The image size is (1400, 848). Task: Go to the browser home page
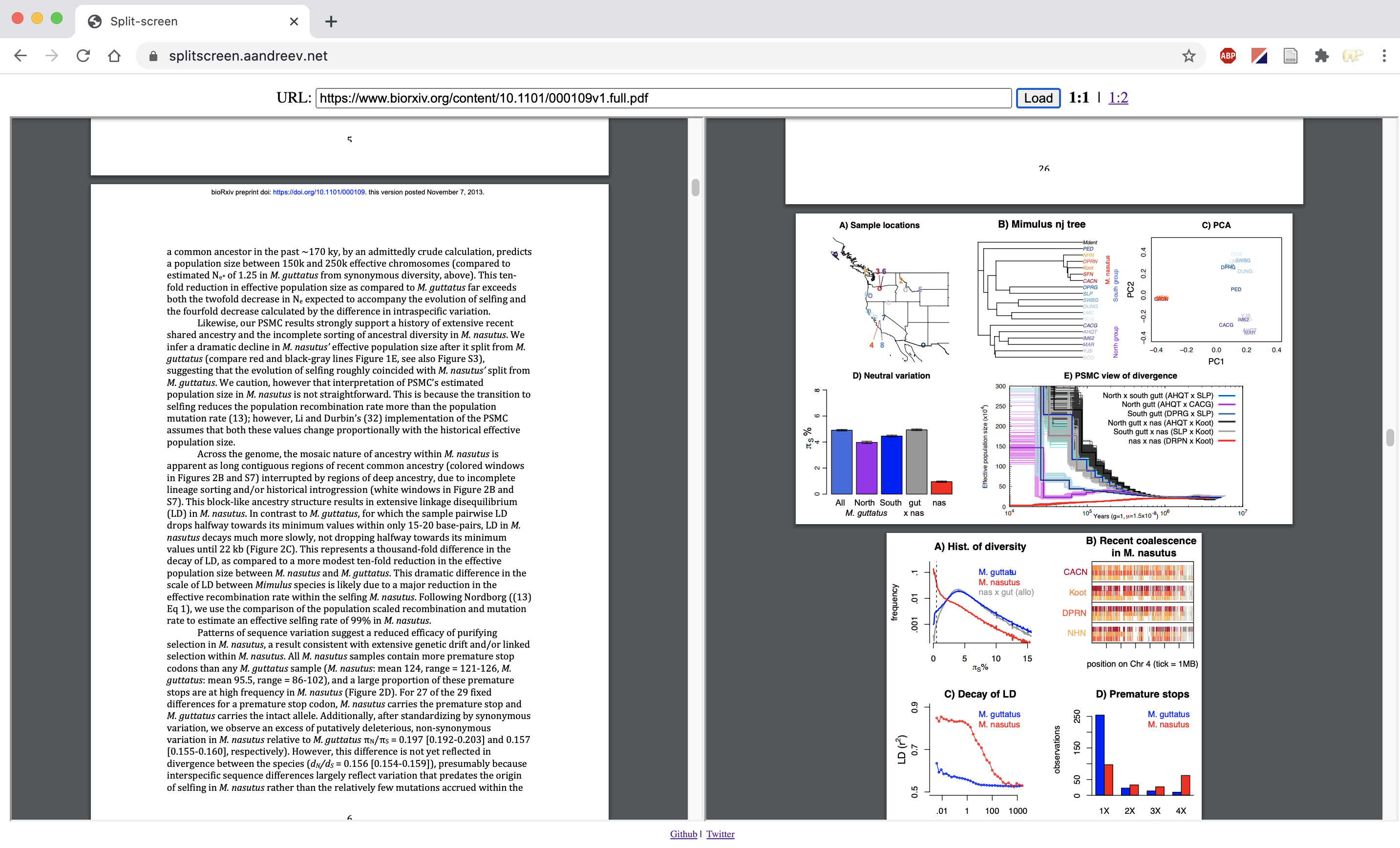(114, 56)
